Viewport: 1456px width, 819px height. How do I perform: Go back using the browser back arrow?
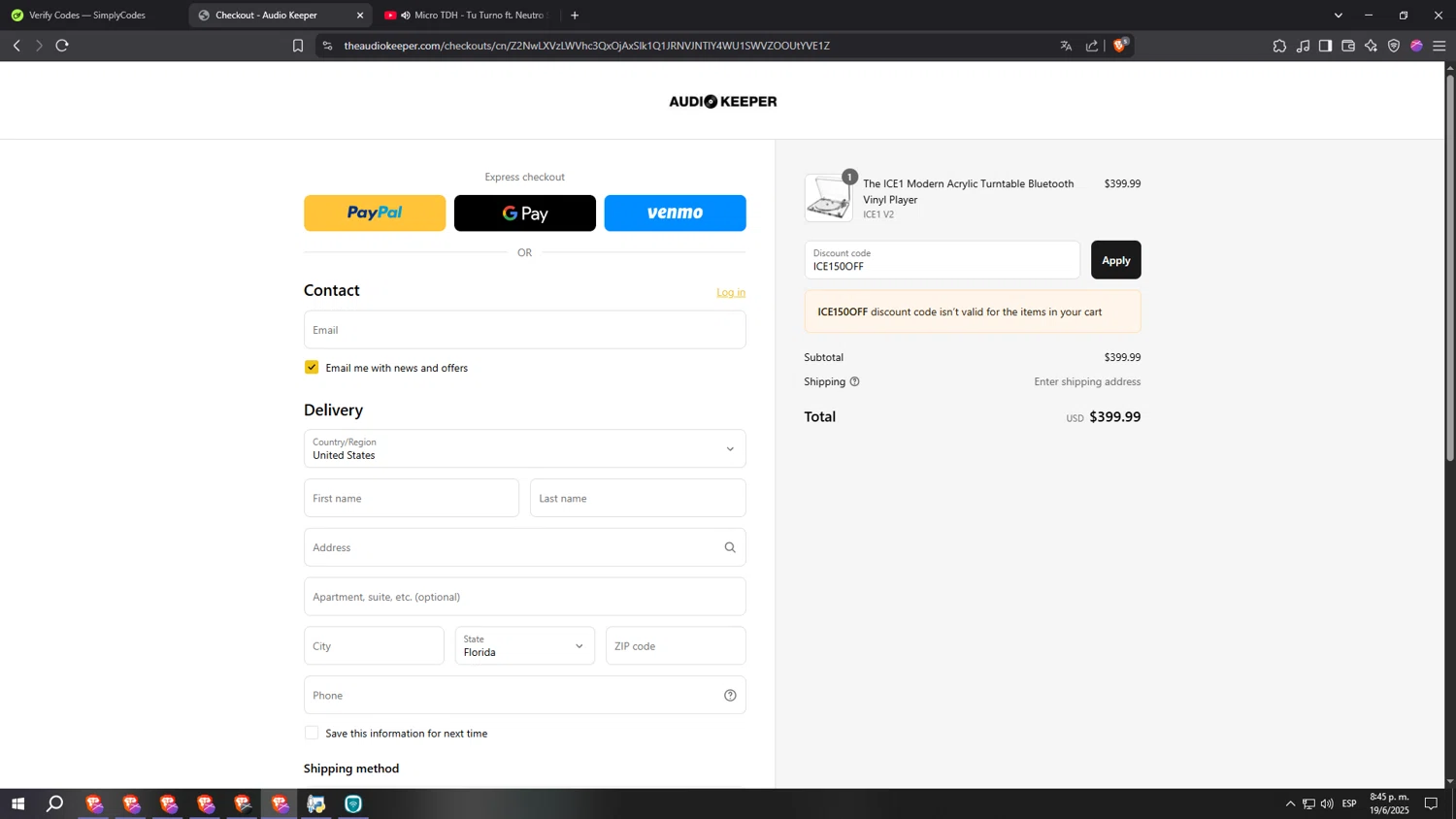click(x=17, y=46)
